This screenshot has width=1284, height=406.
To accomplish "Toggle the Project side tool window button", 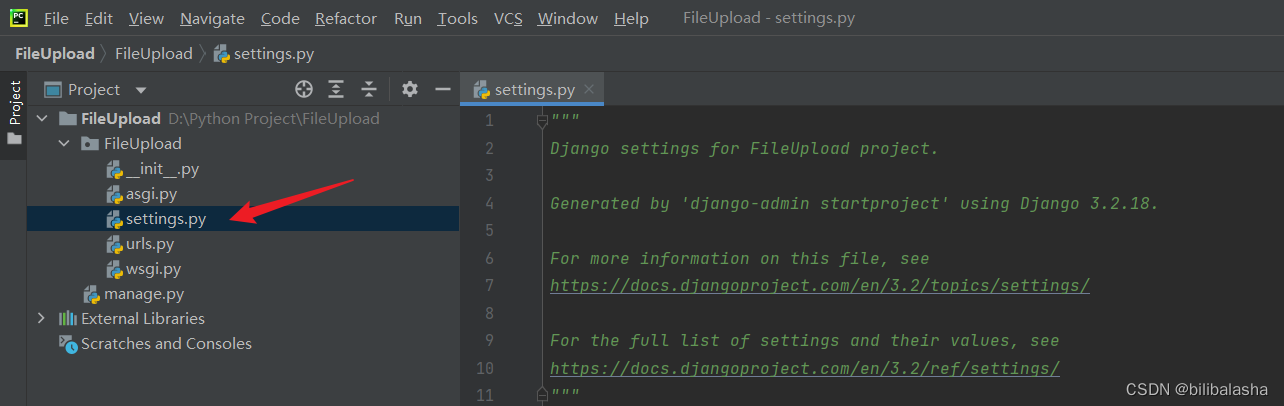I will (14, 110).
